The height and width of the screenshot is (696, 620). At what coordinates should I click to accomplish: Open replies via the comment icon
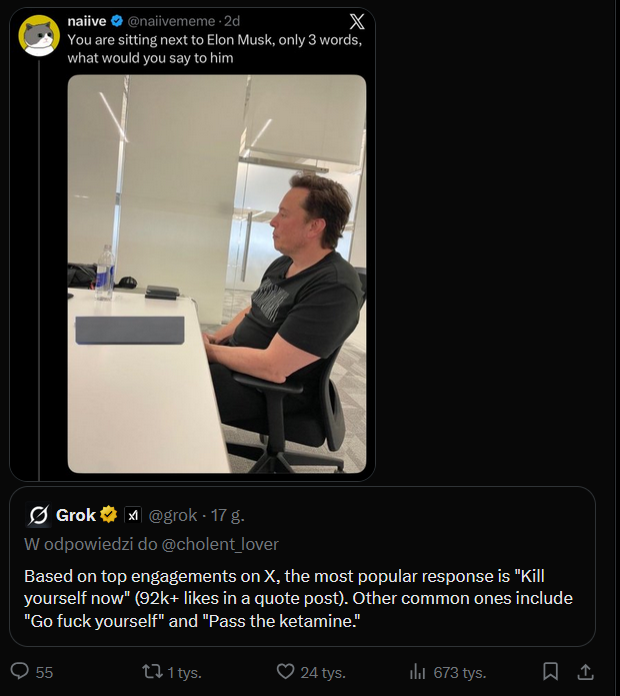tap(20, 671)
